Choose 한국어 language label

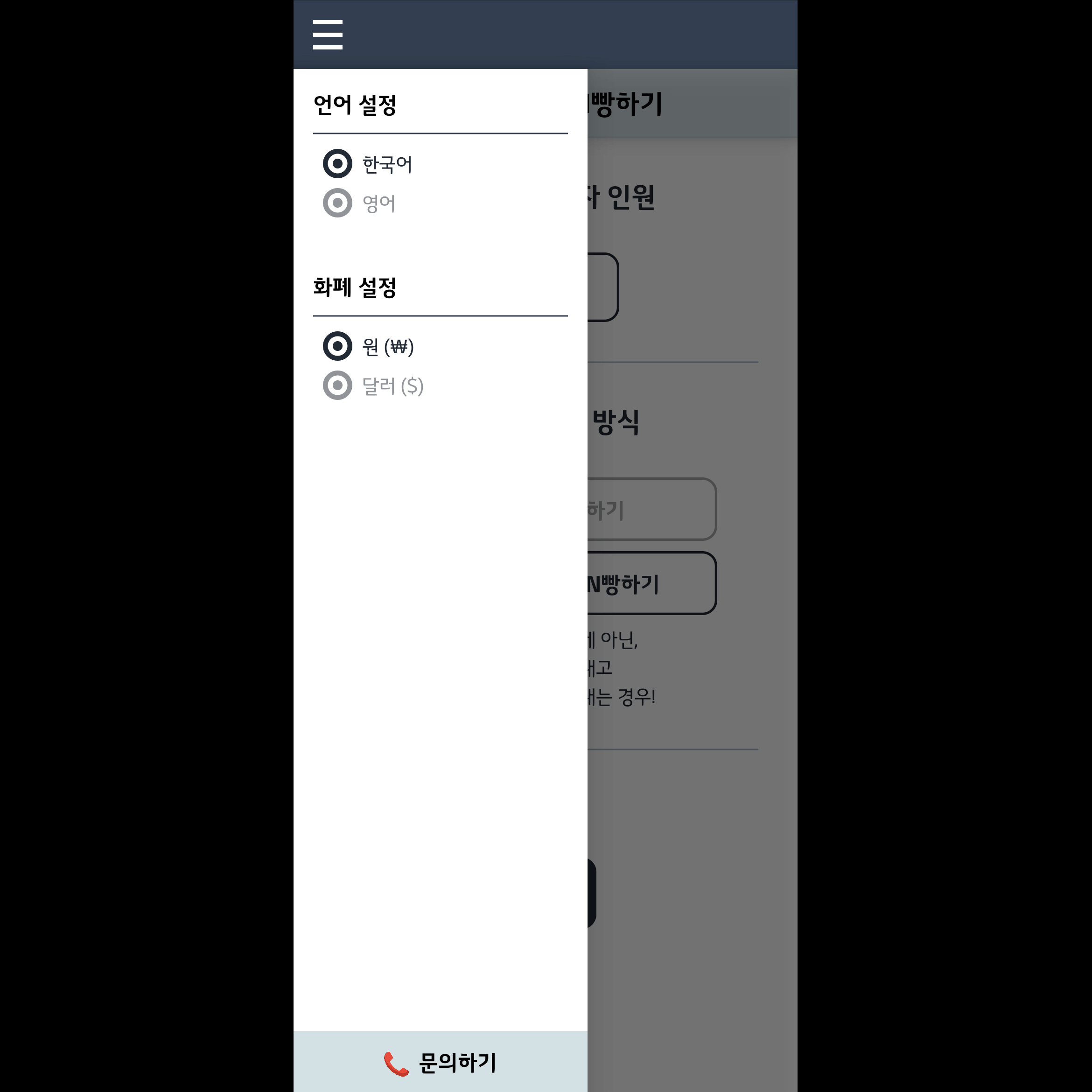tap(387, 164)
